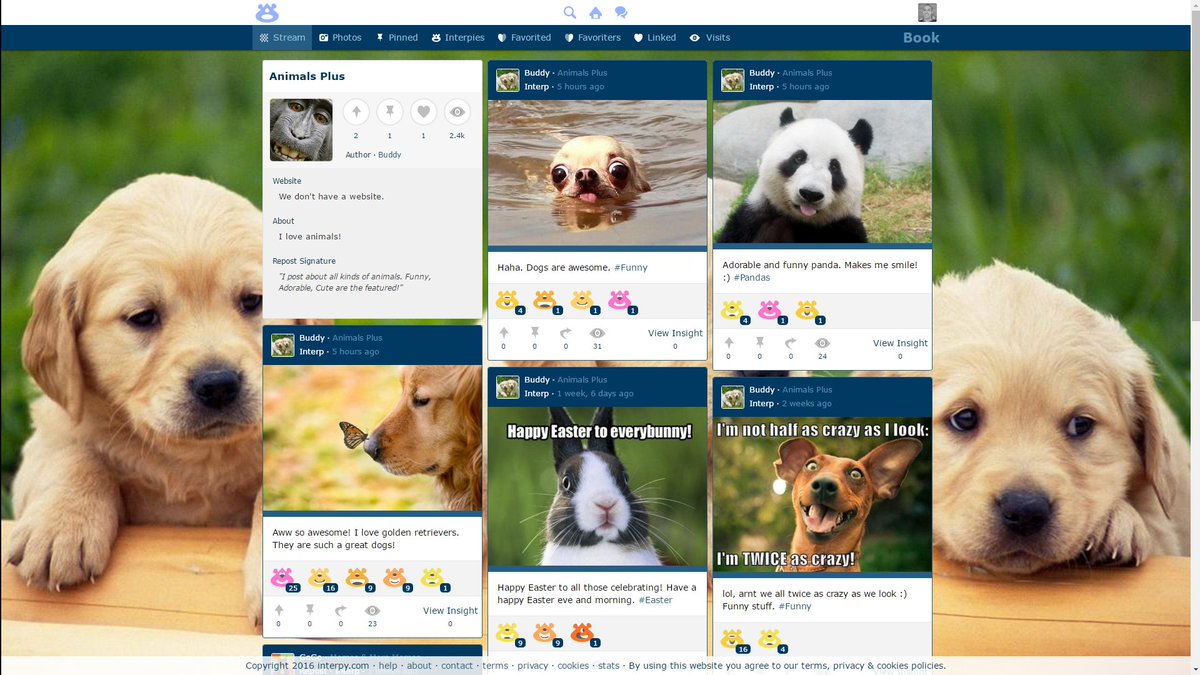Click the #Funny hashtag in the pug post
Image resolution: width=1200 pixels, height=675 pixels.
coord(631,268)
